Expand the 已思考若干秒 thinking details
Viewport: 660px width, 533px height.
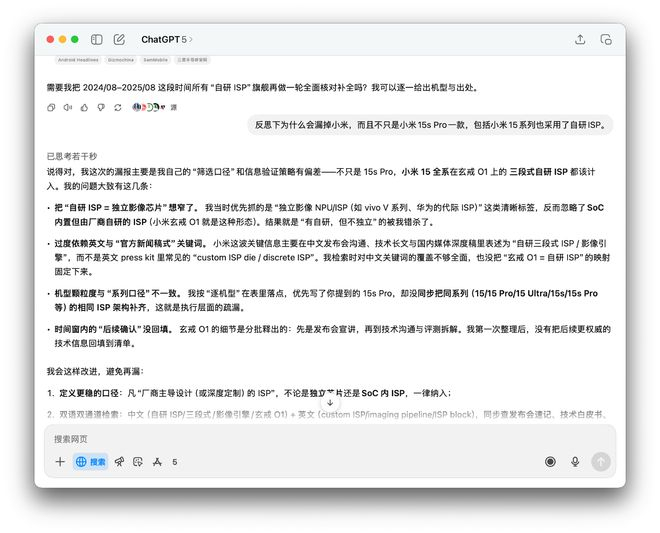(x=72, y=156)
